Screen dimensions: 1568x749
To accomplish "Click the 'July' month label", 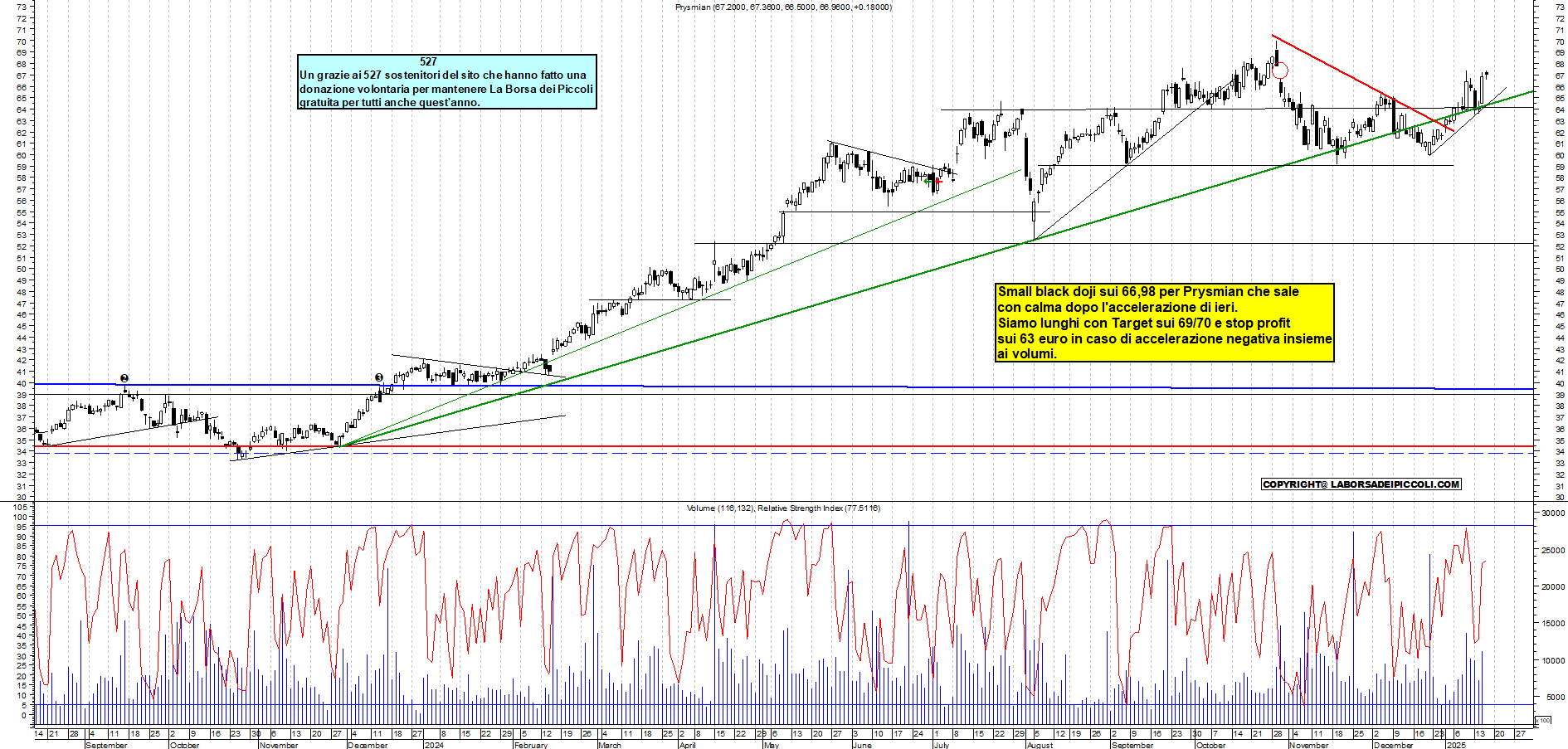I will pos(942,745).
